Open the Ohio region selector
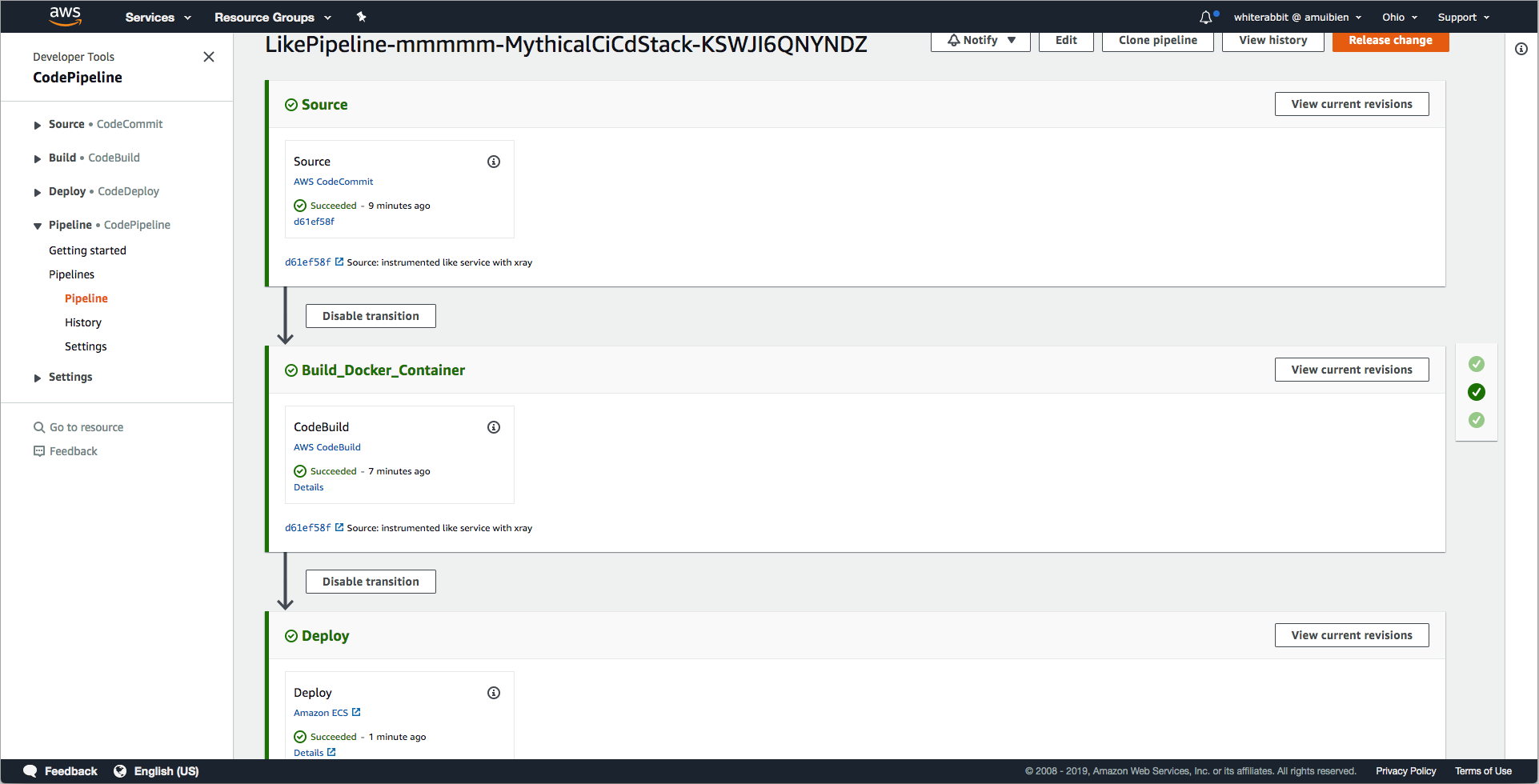 [1400, 17]
